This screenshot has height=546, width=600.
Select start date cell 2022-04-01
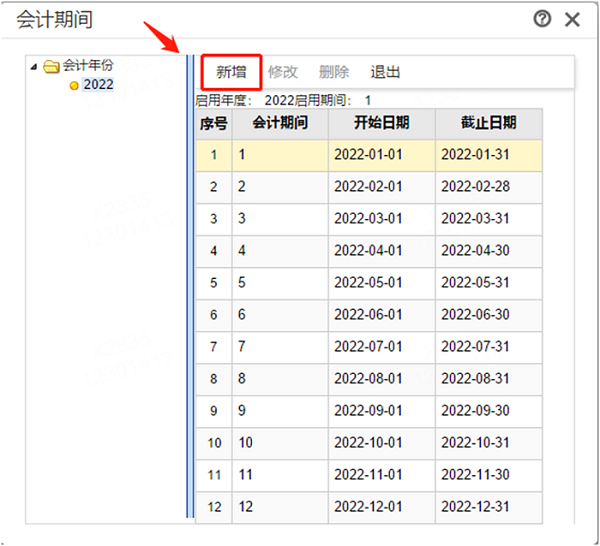coord(382,251)
